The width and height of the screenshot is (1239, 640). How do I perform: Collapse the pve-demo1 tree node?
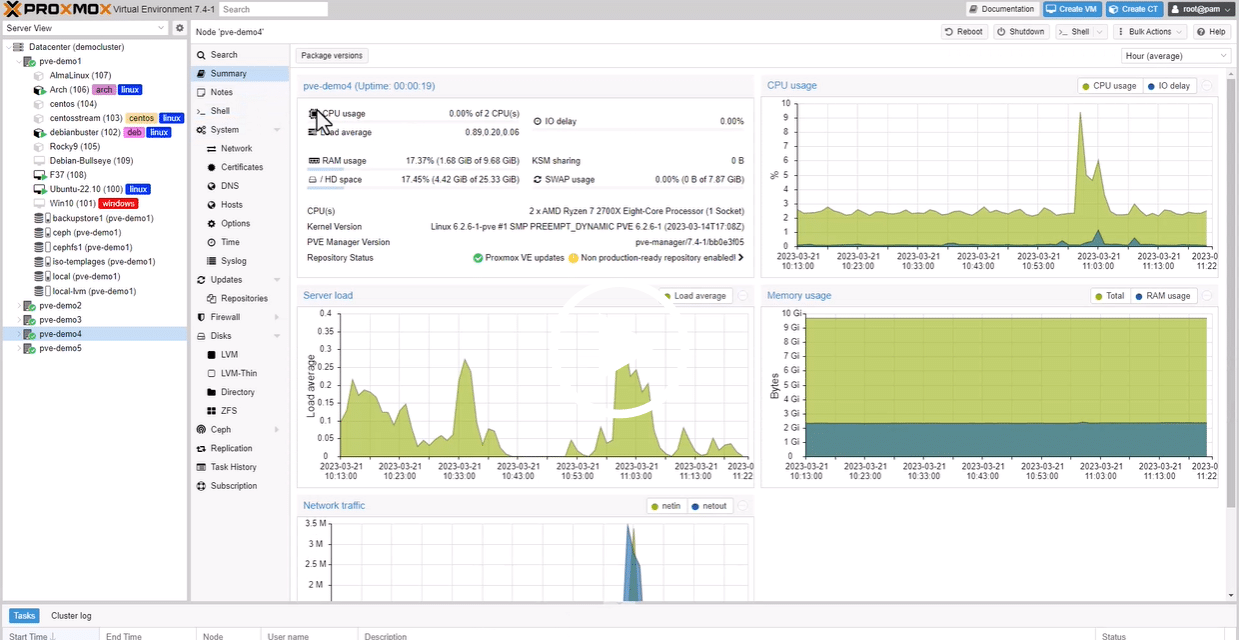click(19, 61)
